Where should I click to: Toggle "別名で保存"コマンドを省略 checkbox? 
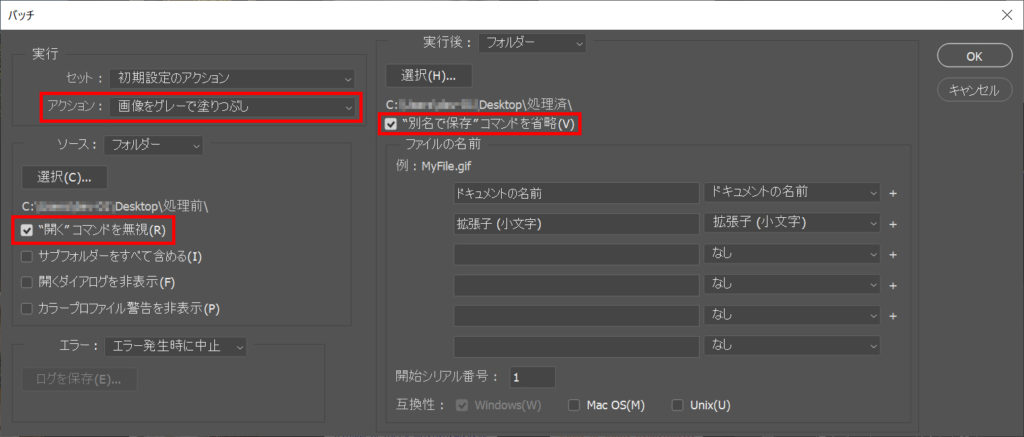point(392,124)
